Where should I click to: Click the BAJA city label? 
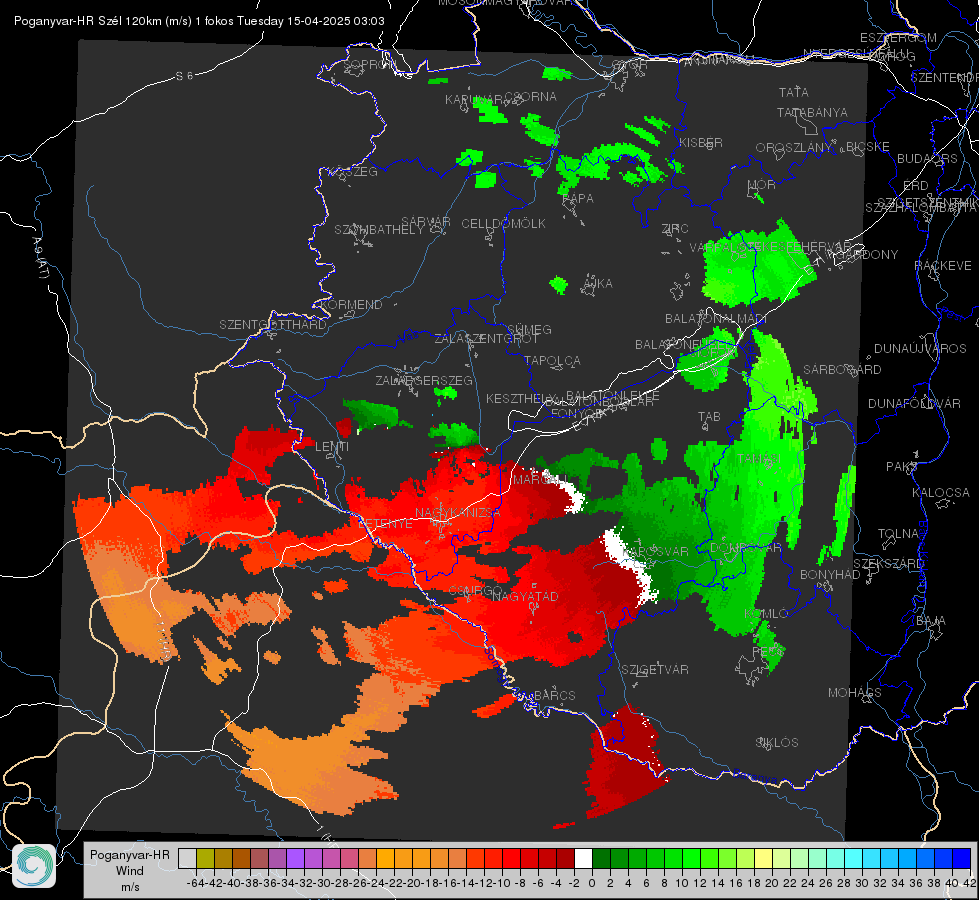click(x=931, y=621)
